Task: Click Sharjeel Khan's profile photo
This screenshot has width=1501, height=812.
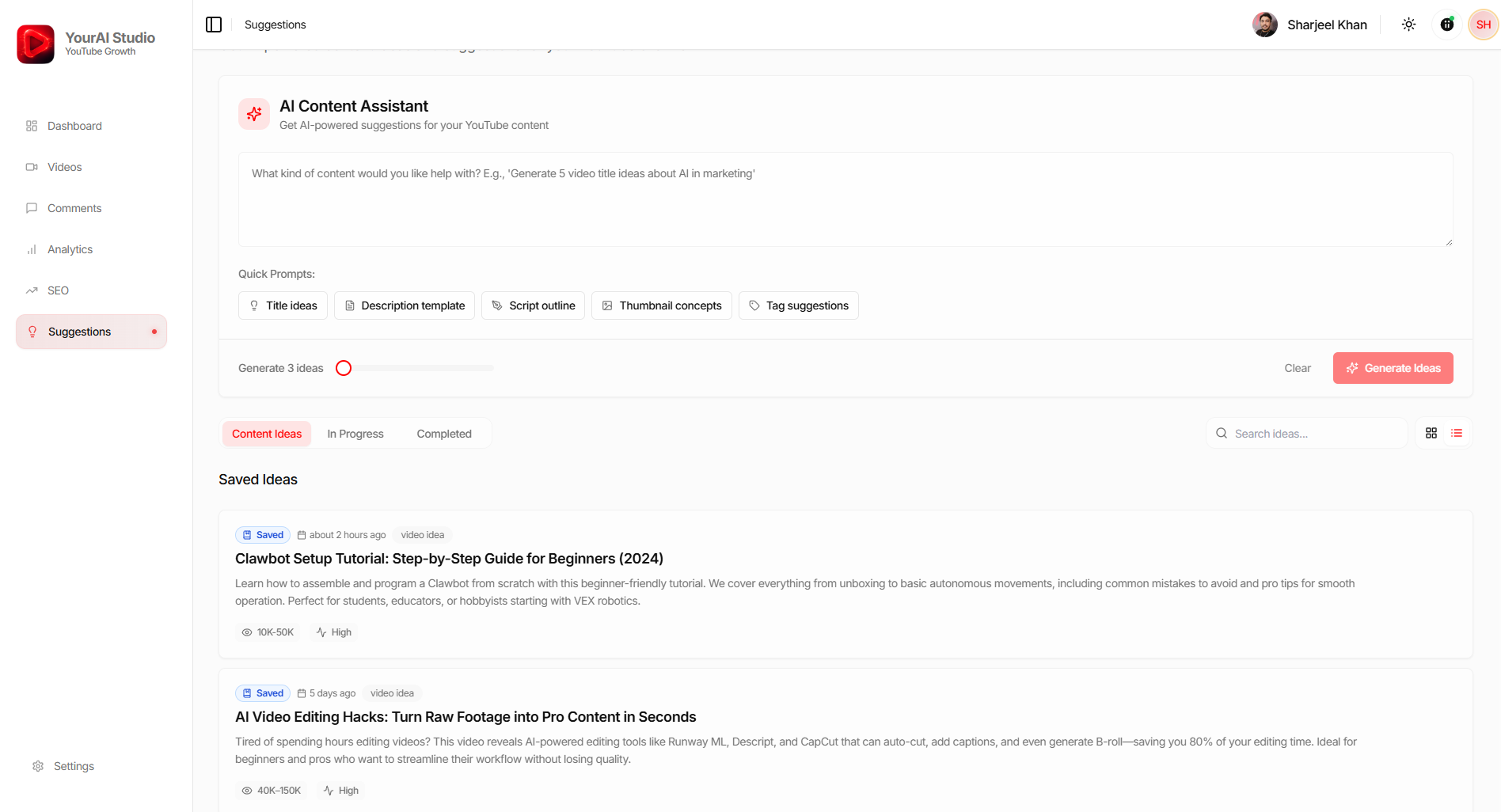Action: pos(1265,25)
